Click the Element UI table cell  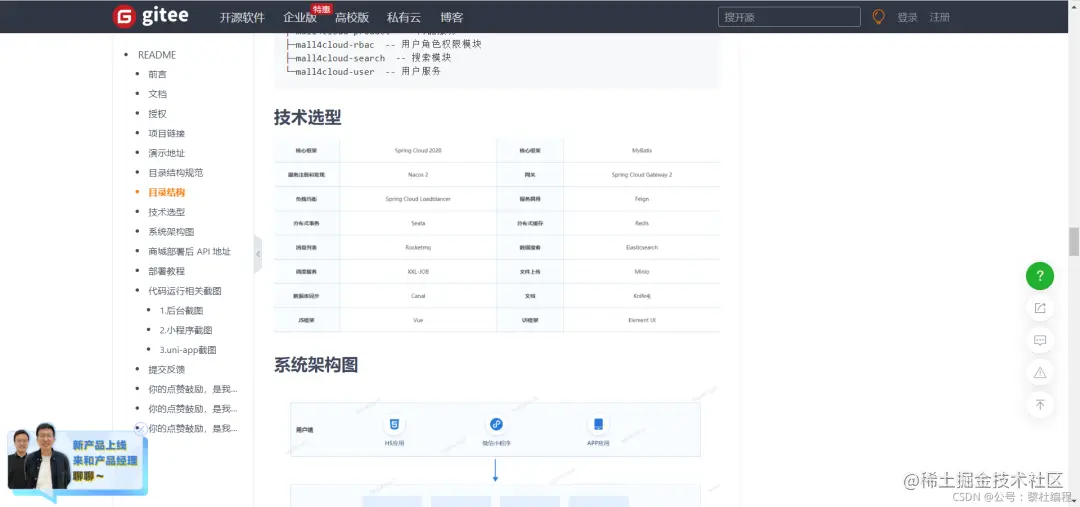[642, 320]
